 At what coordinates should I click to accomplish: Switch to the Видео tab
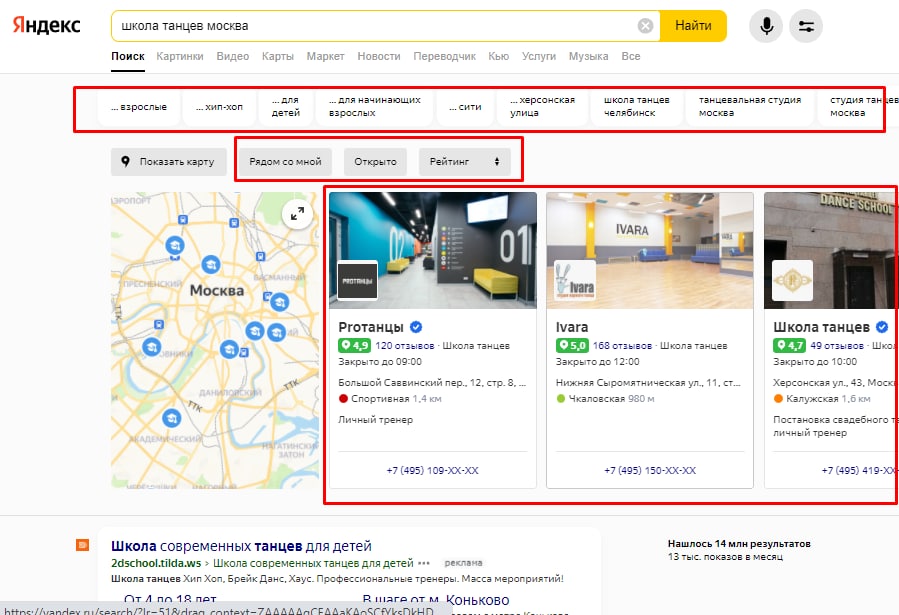pos(233,56)
